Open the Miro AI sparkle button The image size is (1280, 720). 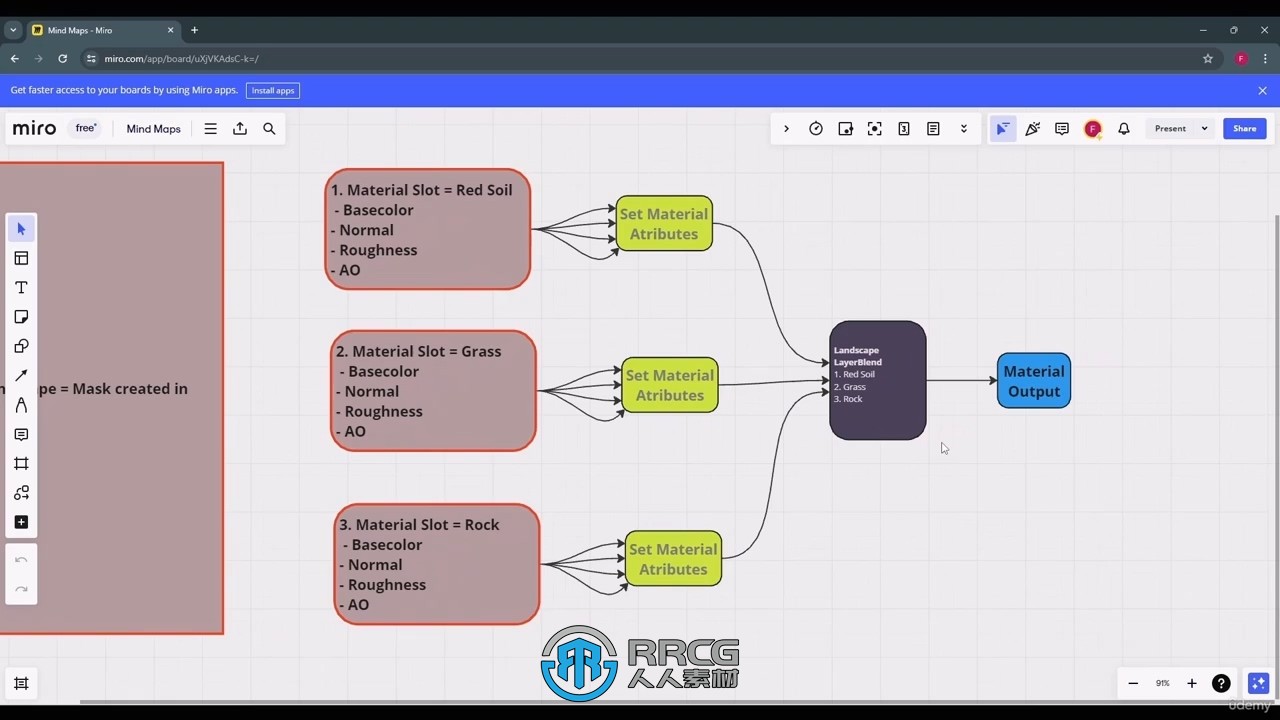(1259, 683)
